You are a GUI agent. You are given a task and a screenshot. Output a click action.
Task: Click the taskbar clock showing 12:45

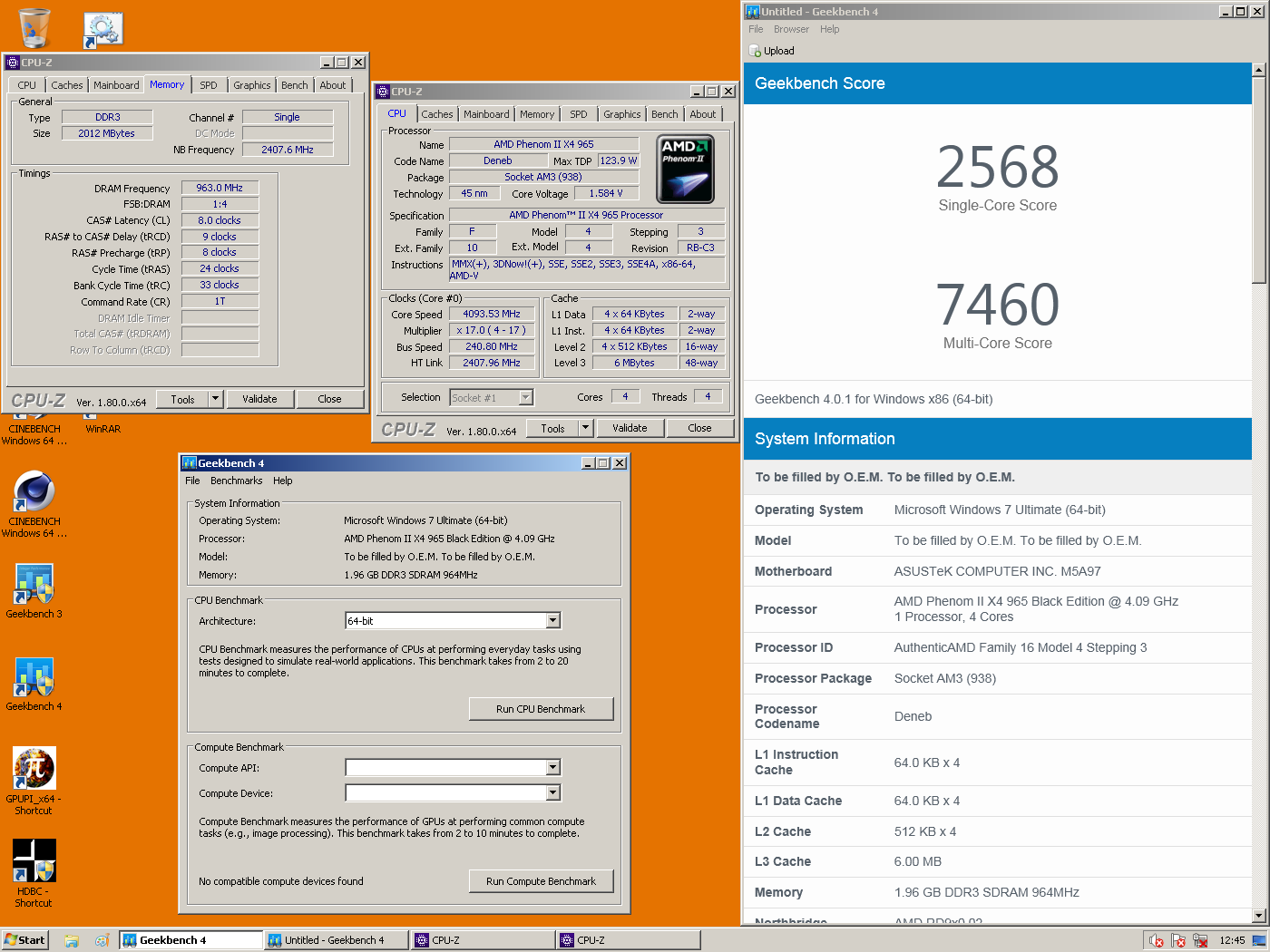coord(1232,940)
